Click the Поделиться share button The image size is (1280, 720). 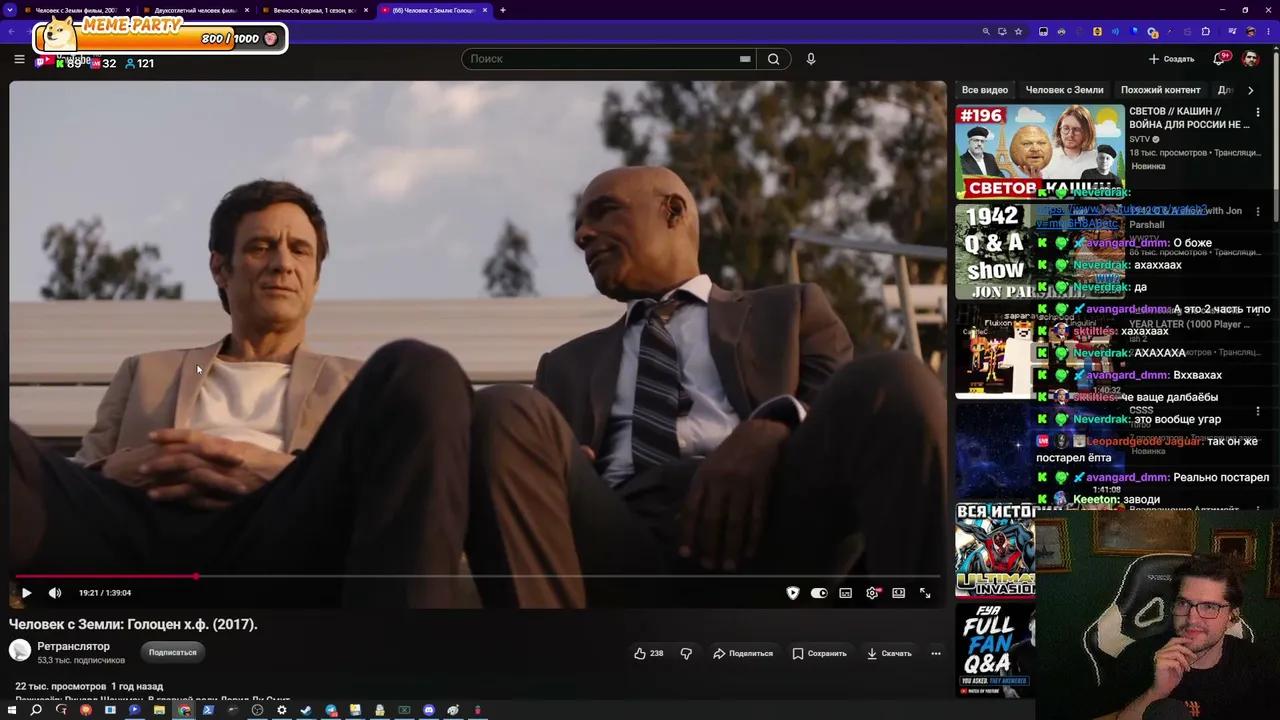click(743, 653)
